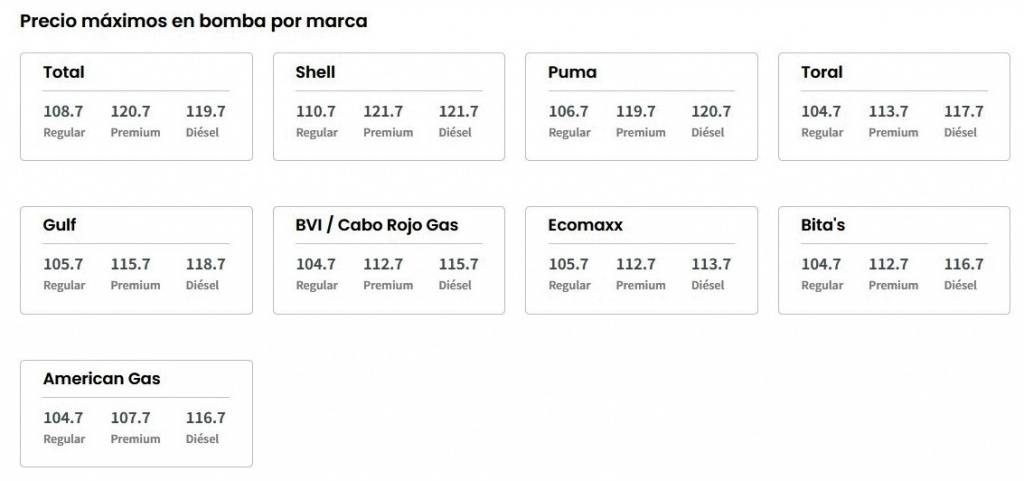Click Puma's diésel price 120.7
This screenshot has width=1024, height=481.
coord(711,112)
